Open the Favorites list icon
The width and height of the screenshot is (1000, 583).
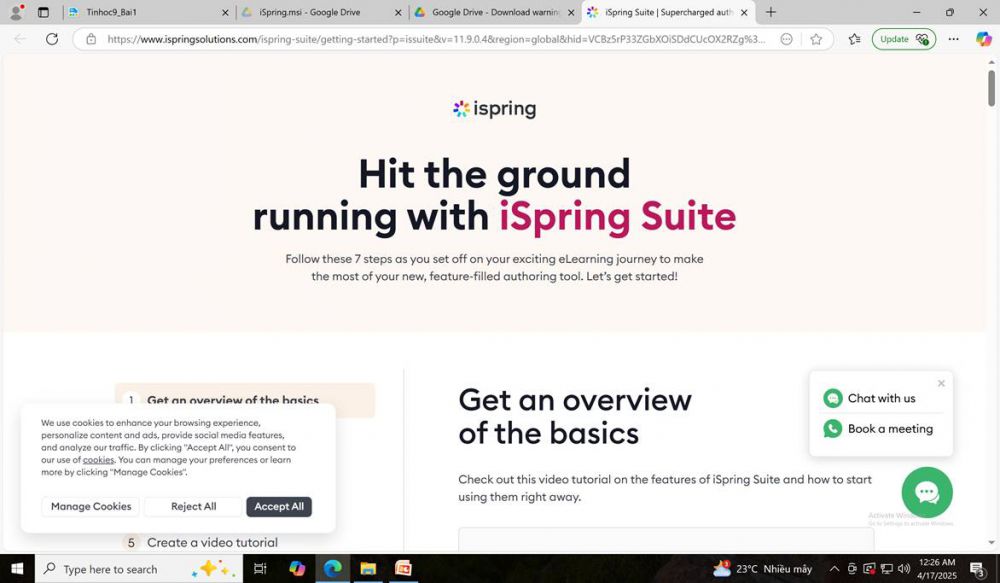pos(855,39)
